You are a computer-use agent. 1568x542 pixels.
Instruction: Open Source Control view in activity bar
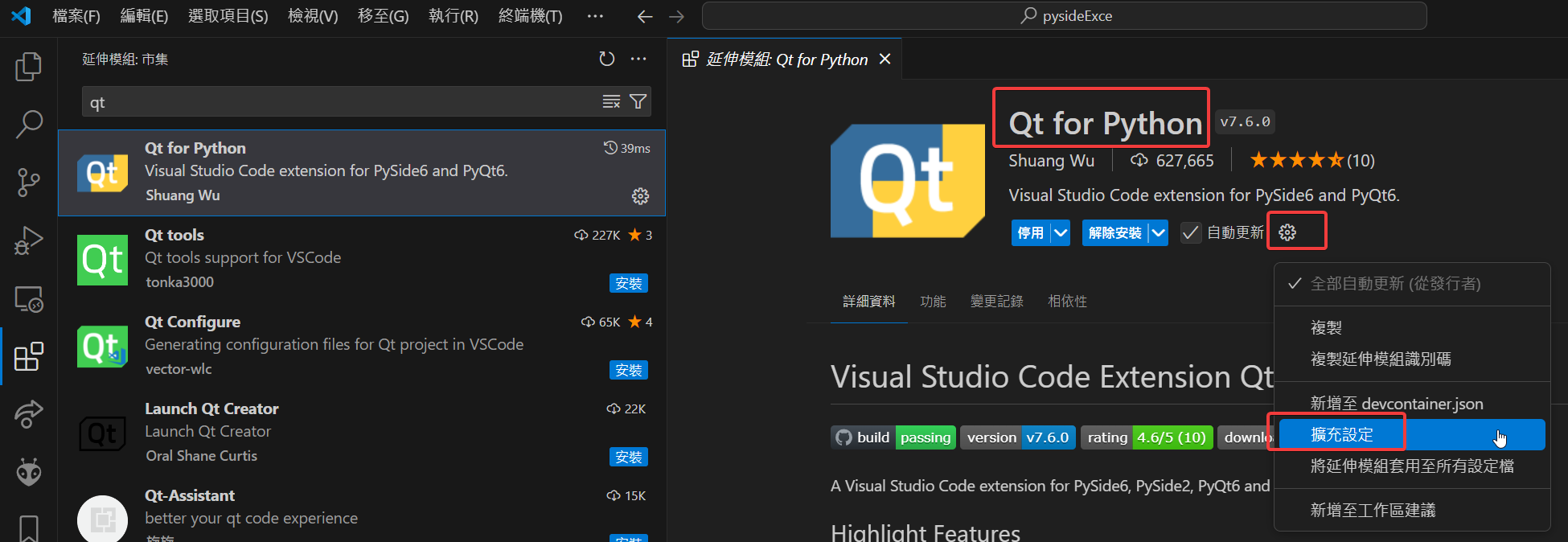(29, 183)
